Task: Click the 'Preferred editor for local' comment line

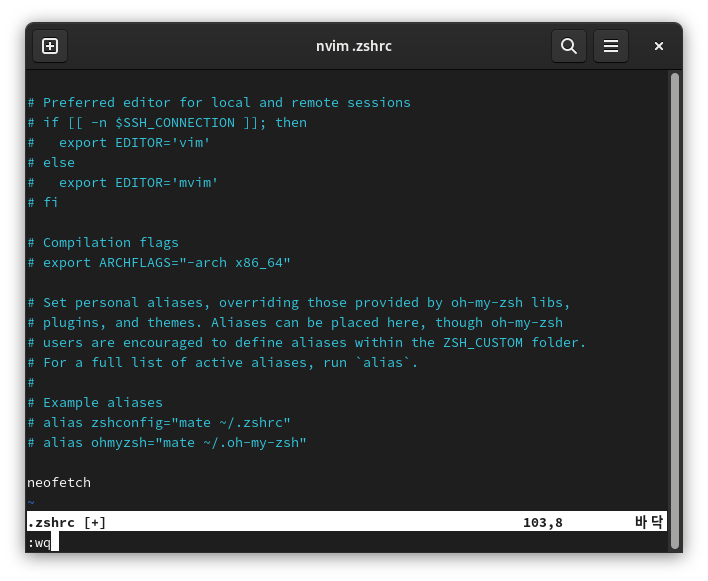Action: pos(219,102)
